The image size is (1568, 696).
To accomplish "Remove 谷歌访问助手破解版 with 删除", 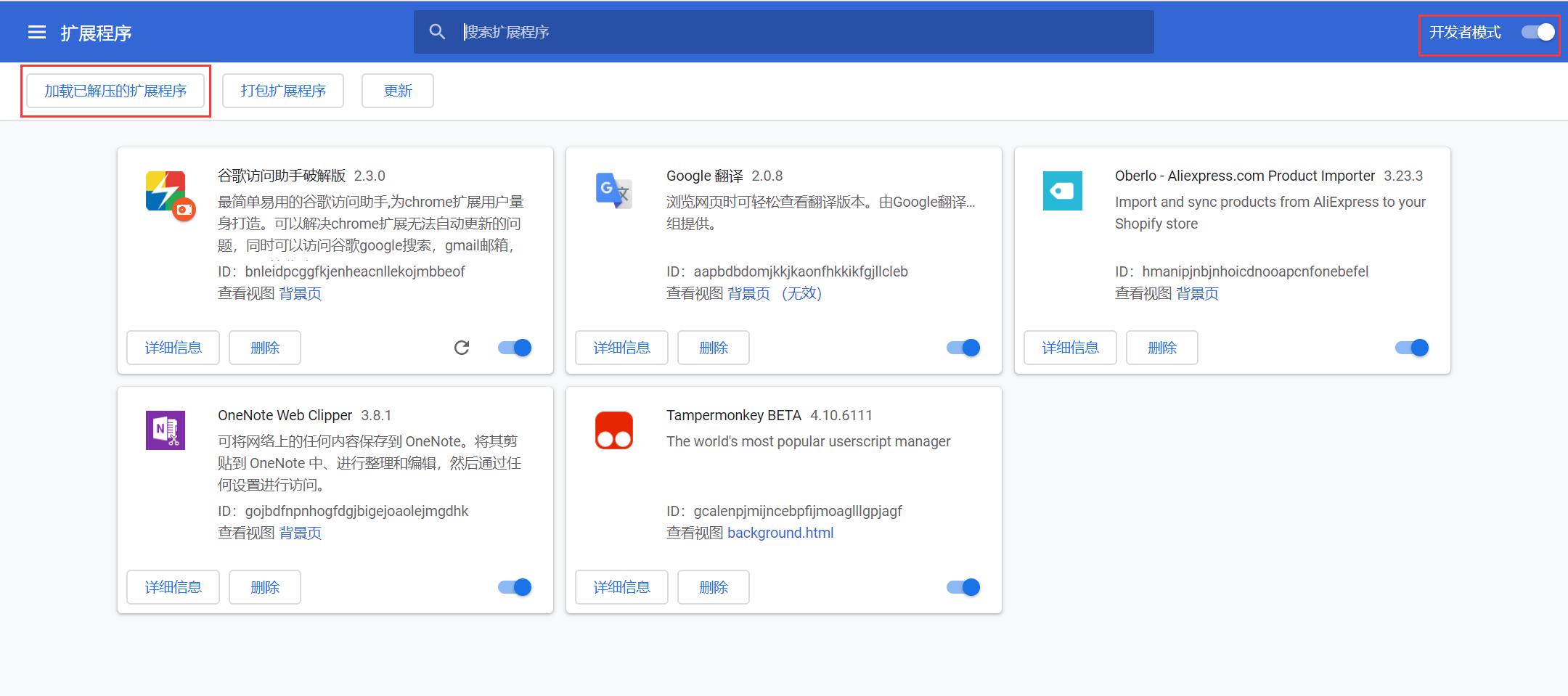I will coord(265,348).
